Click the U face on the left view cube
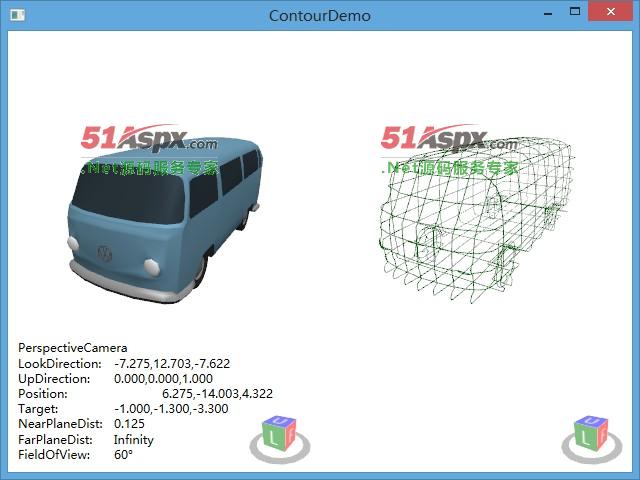This screenshot has height=480, width=640. pos(281,421)
